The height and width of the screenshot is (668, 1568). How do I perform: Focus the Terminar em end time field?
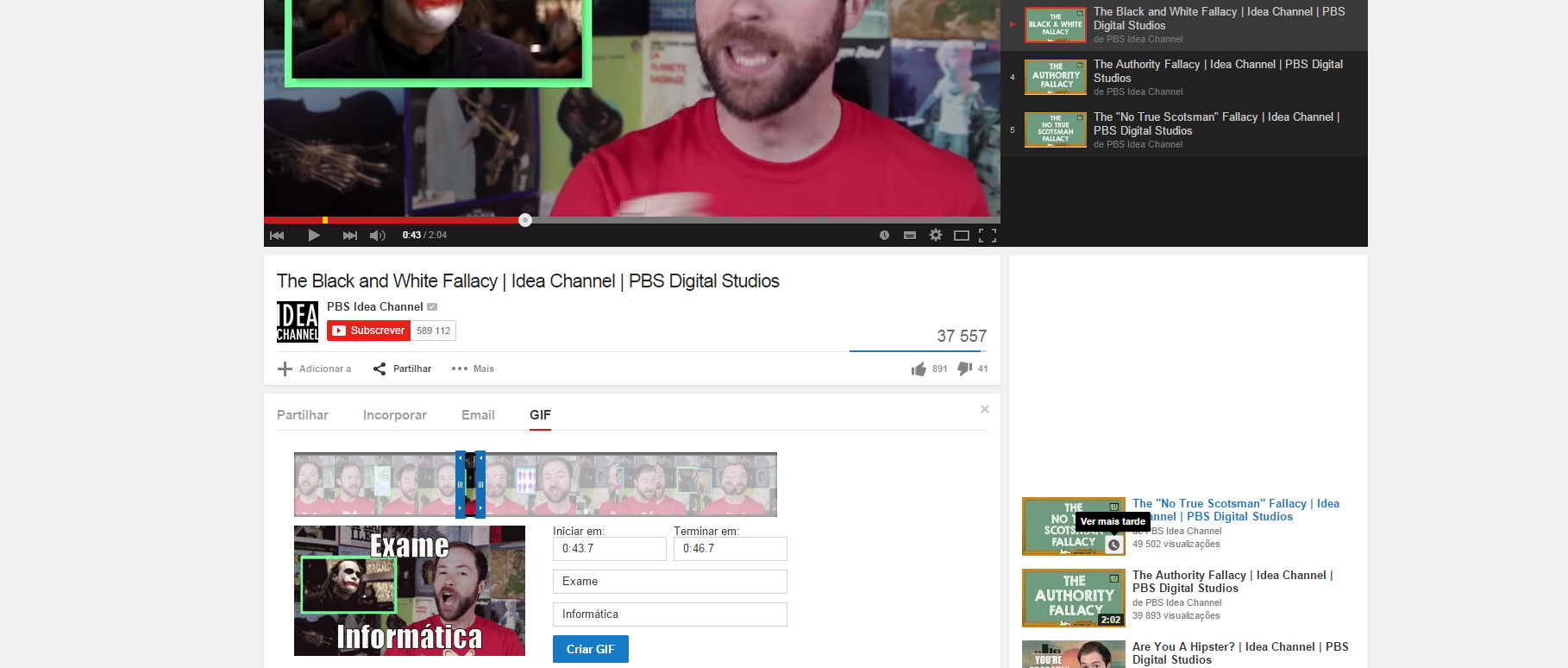(x=731, y=549)
